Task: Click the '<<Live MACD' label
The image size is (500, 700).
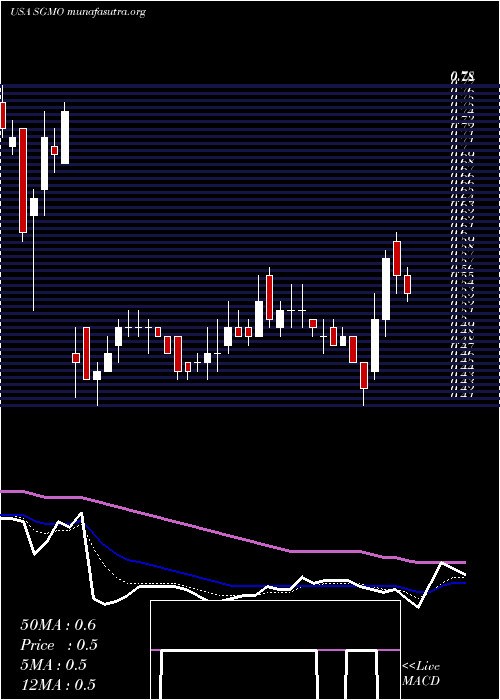Action: (421, 674)
